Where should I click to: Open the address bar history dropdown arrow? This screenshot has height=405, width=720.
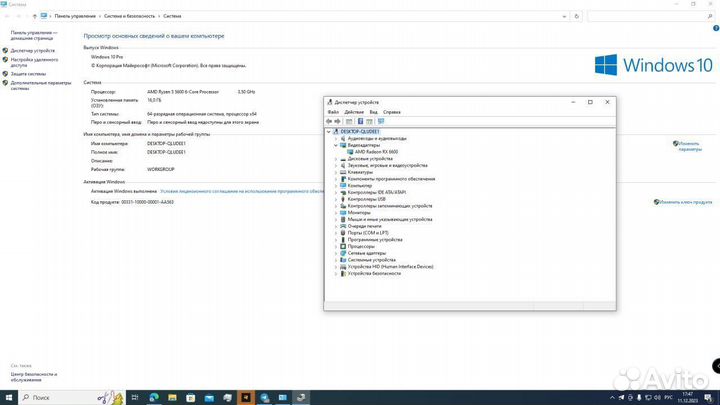click(x=564, y=16)
